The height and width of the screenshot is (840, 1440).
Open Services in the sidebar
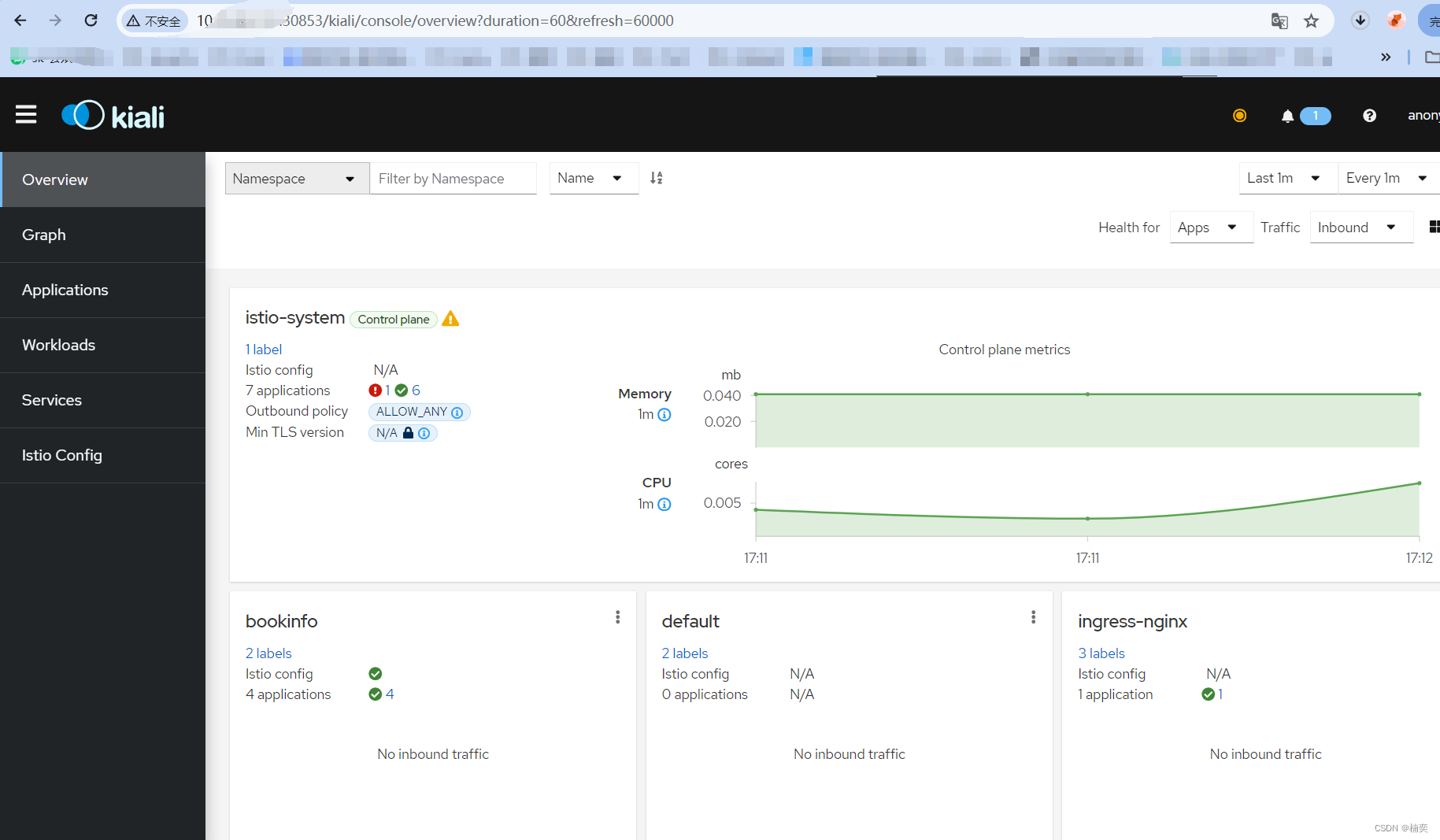point(102,400)
